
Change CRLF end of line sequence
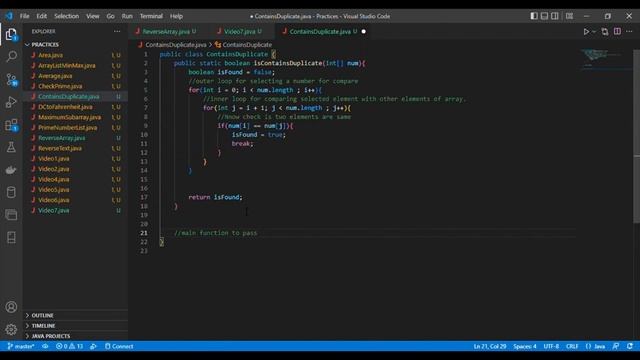click(x=572, y=346)
